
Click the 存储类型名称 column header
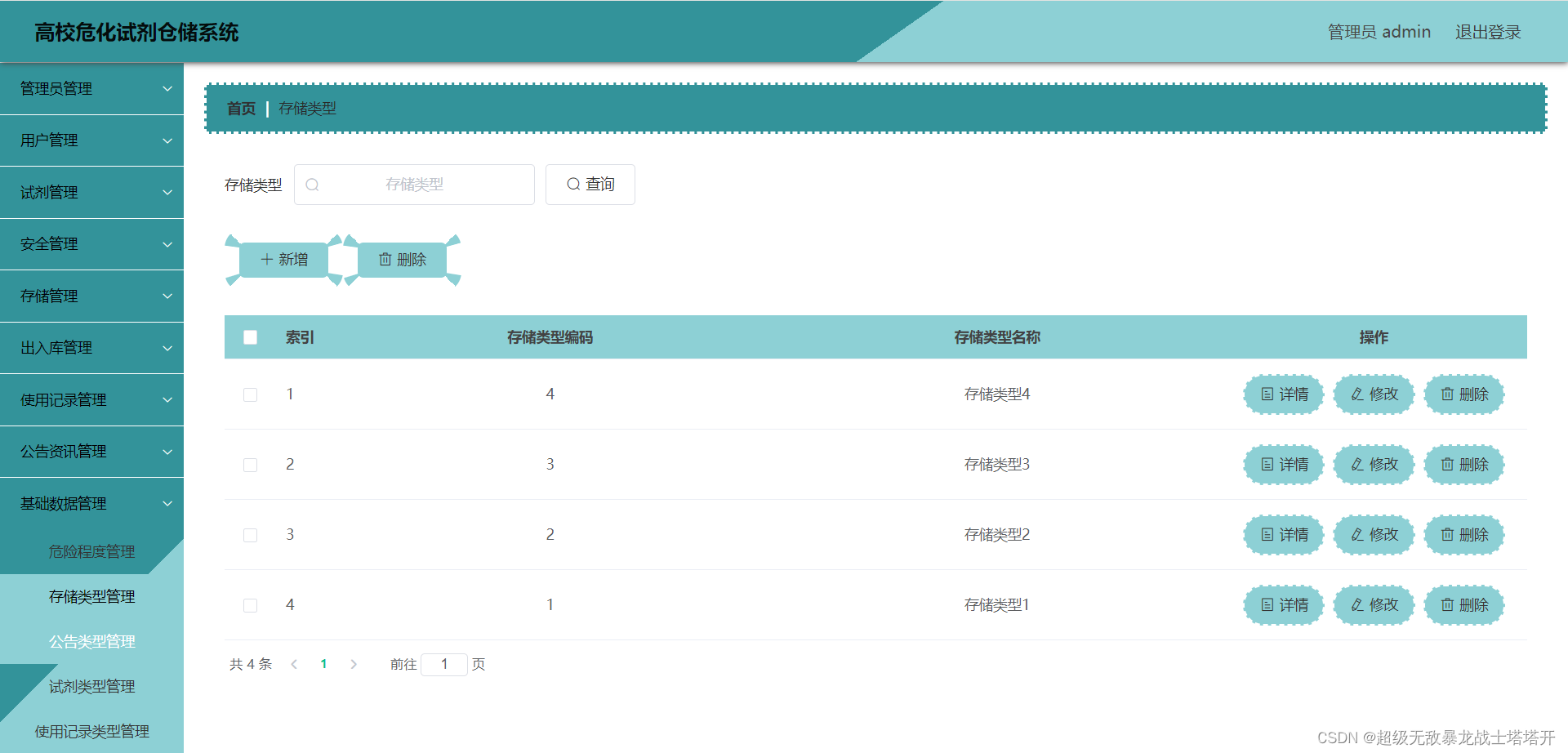pos(997,337)
